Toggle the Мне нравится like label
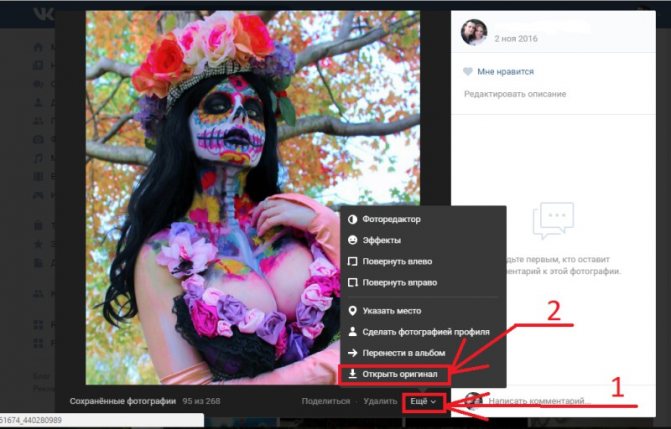671x429 pixels. tap(505, 72)
